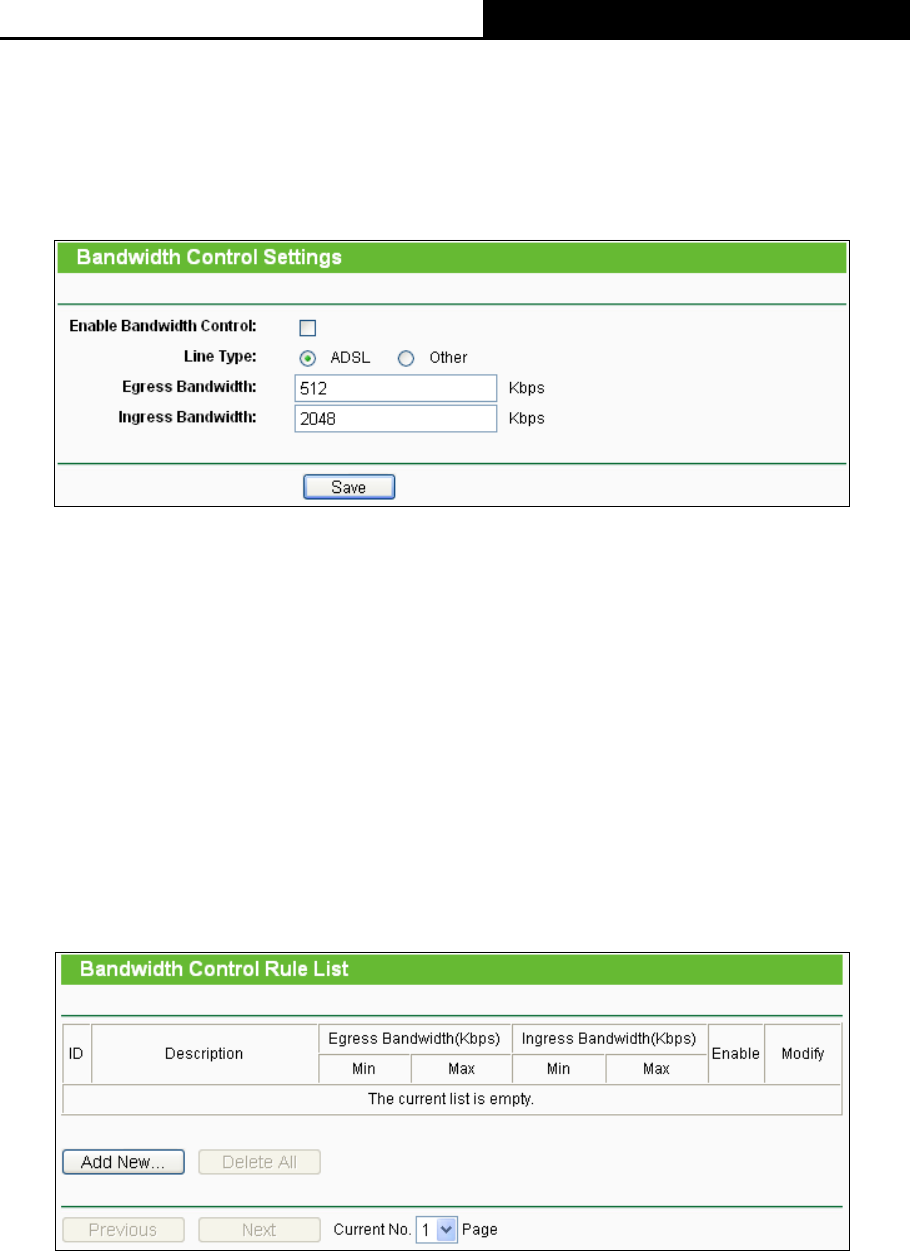Tick the Enable Bandwidth Control checkbox

coord(308,328)
